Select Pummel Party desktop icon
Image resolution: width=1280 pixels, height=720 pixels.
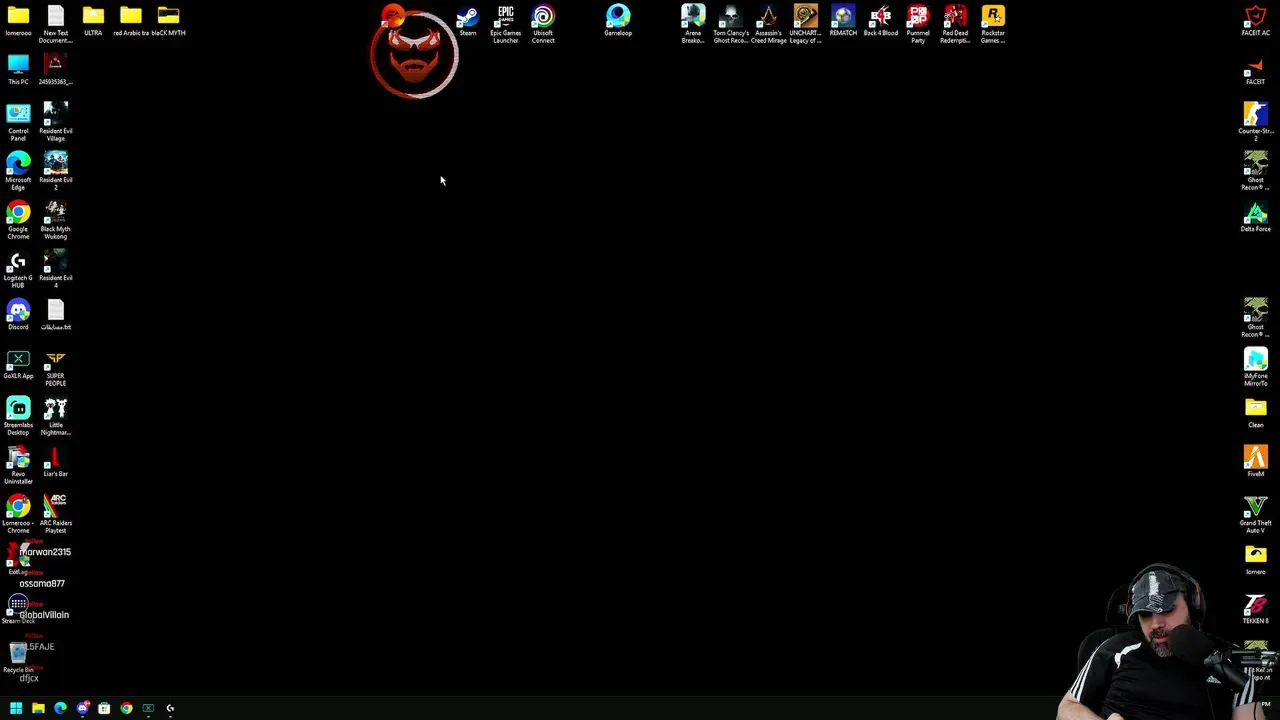[918, 24]
